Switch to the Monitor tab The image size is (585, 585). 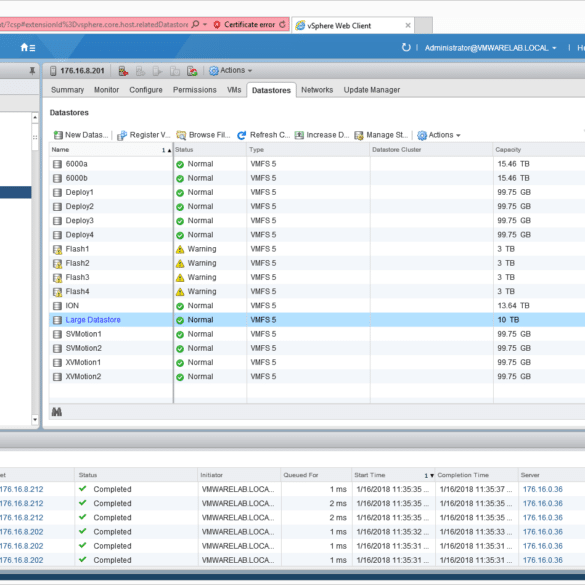[106, 90]
